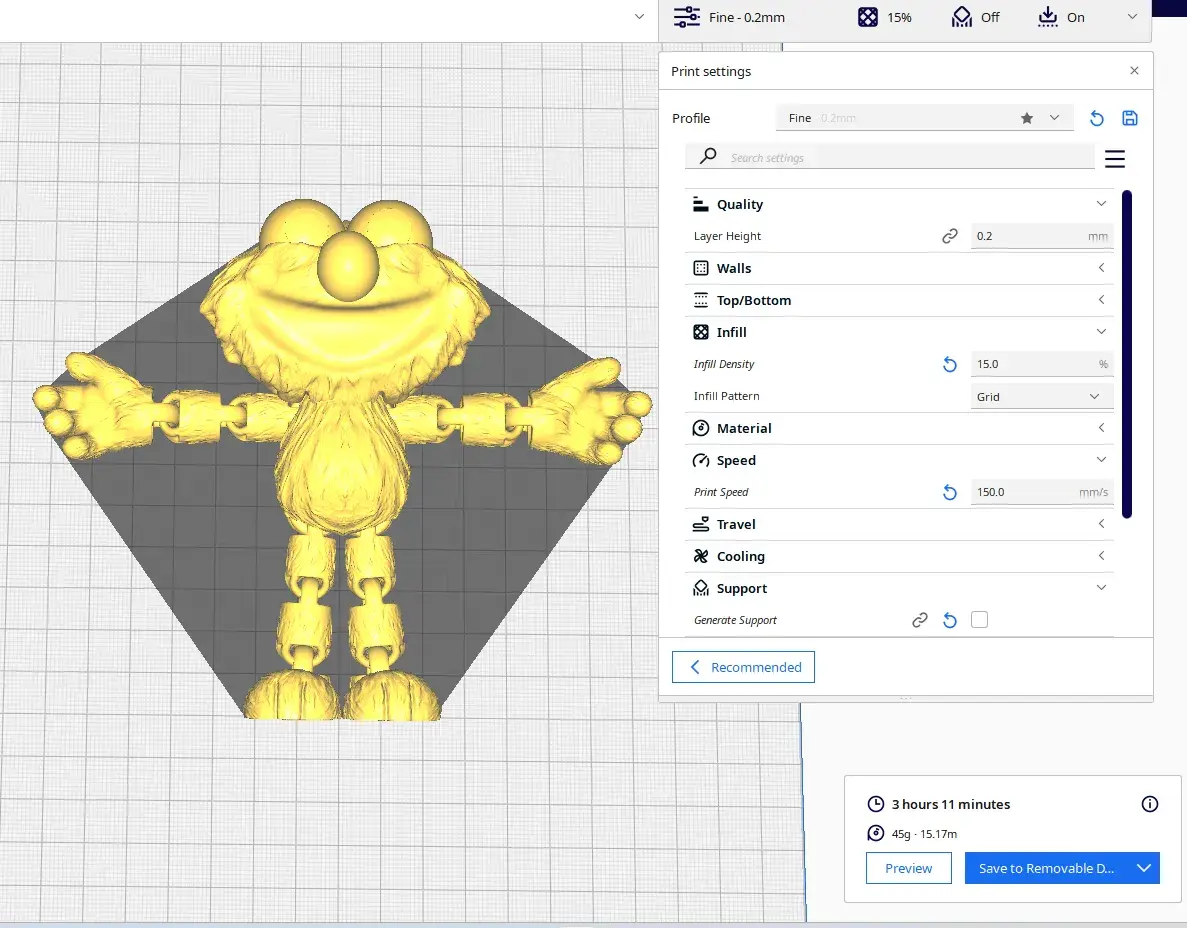Collapse the print settings bar with the chevron after On

(1132, 17)
